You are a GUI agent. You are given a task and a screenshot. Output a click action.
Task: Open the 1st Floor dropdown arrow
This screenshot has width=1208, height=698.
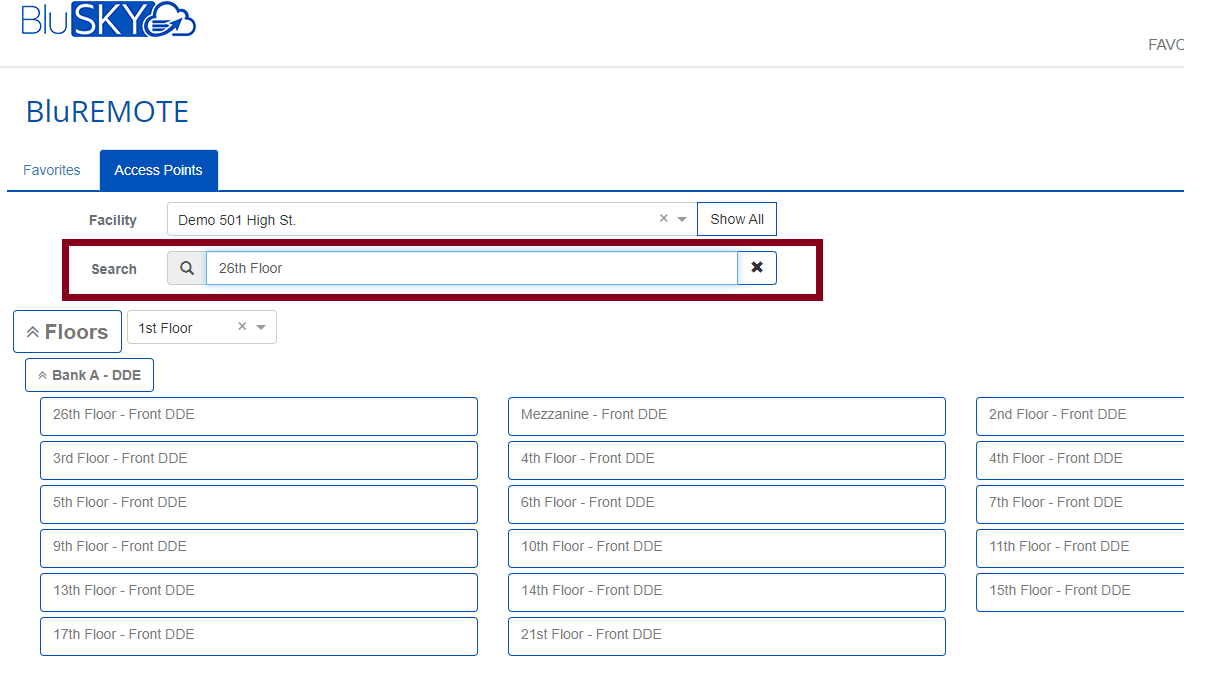261,327
